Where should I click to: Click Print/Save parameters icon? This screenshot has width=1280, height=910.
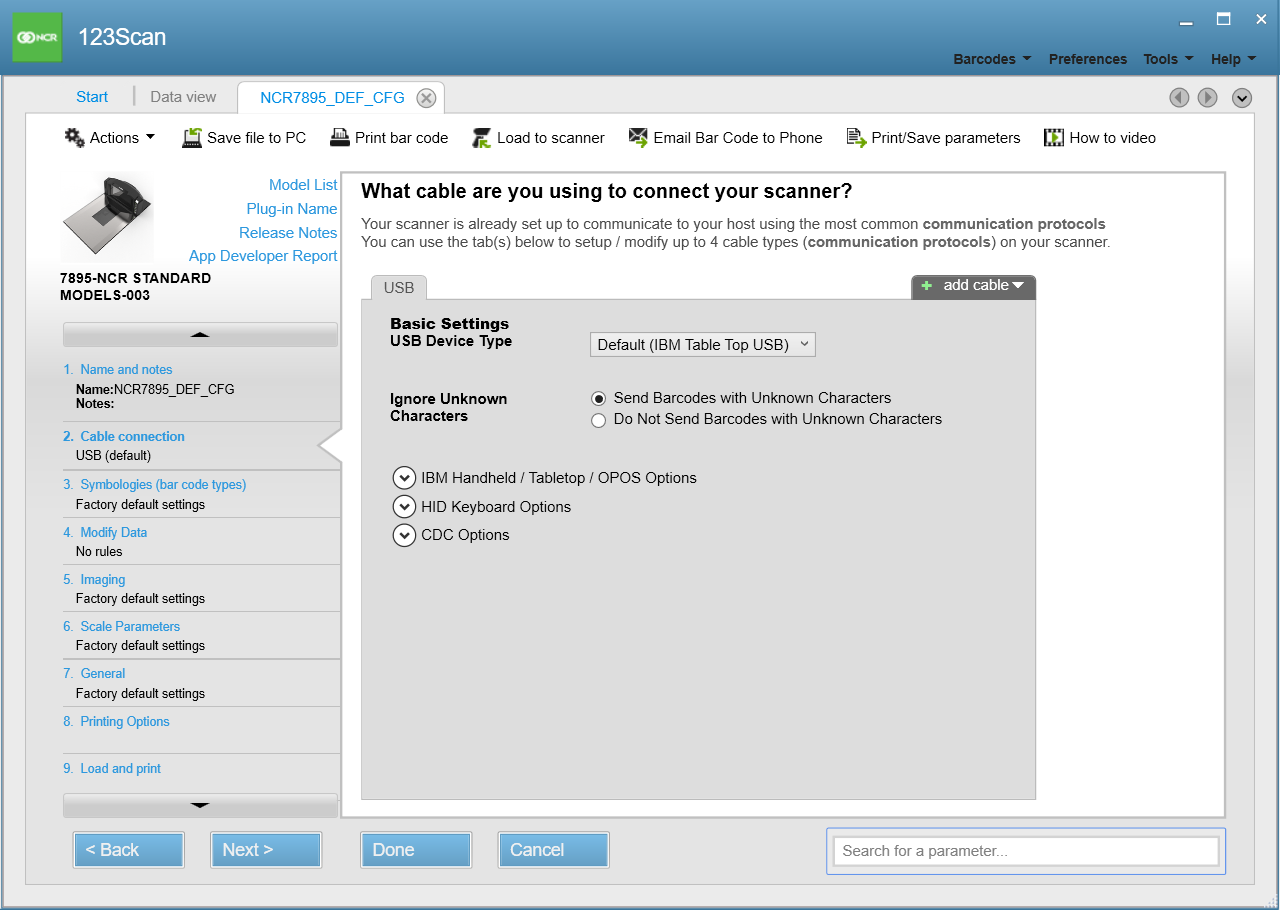tap(856, 138)
